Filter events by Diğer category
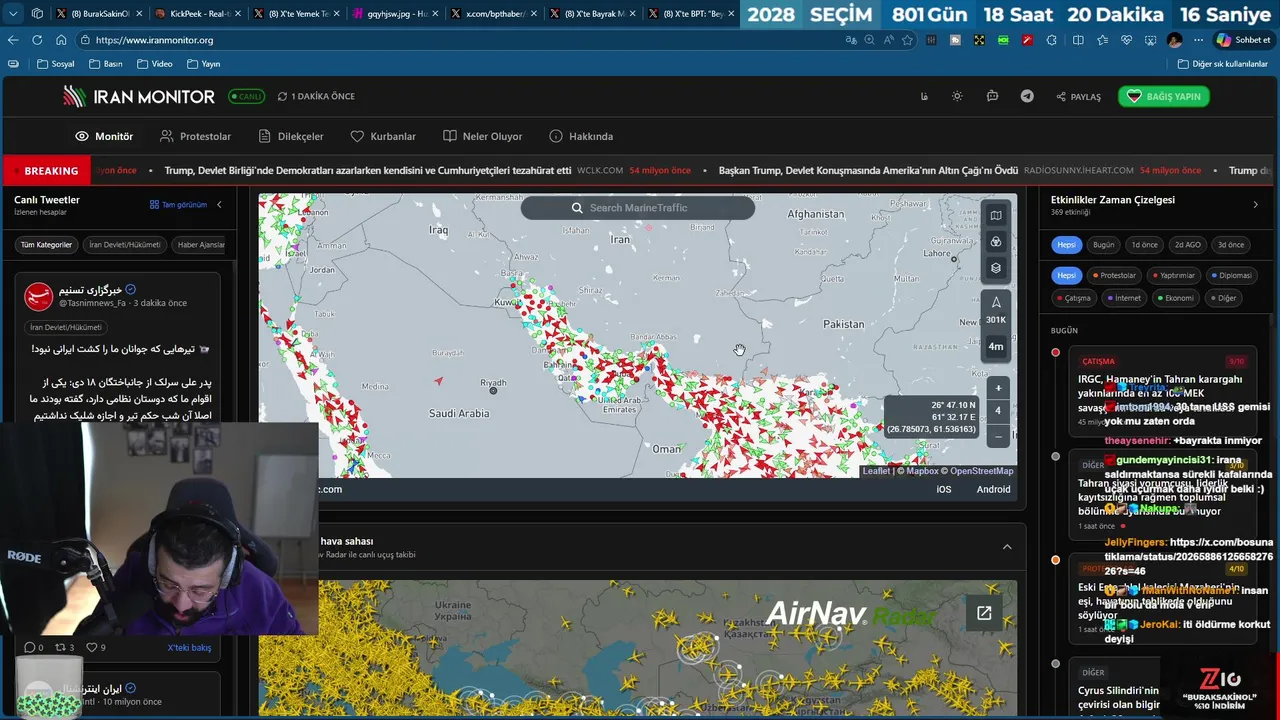 pyautogui.click(x=1223, y=297)
